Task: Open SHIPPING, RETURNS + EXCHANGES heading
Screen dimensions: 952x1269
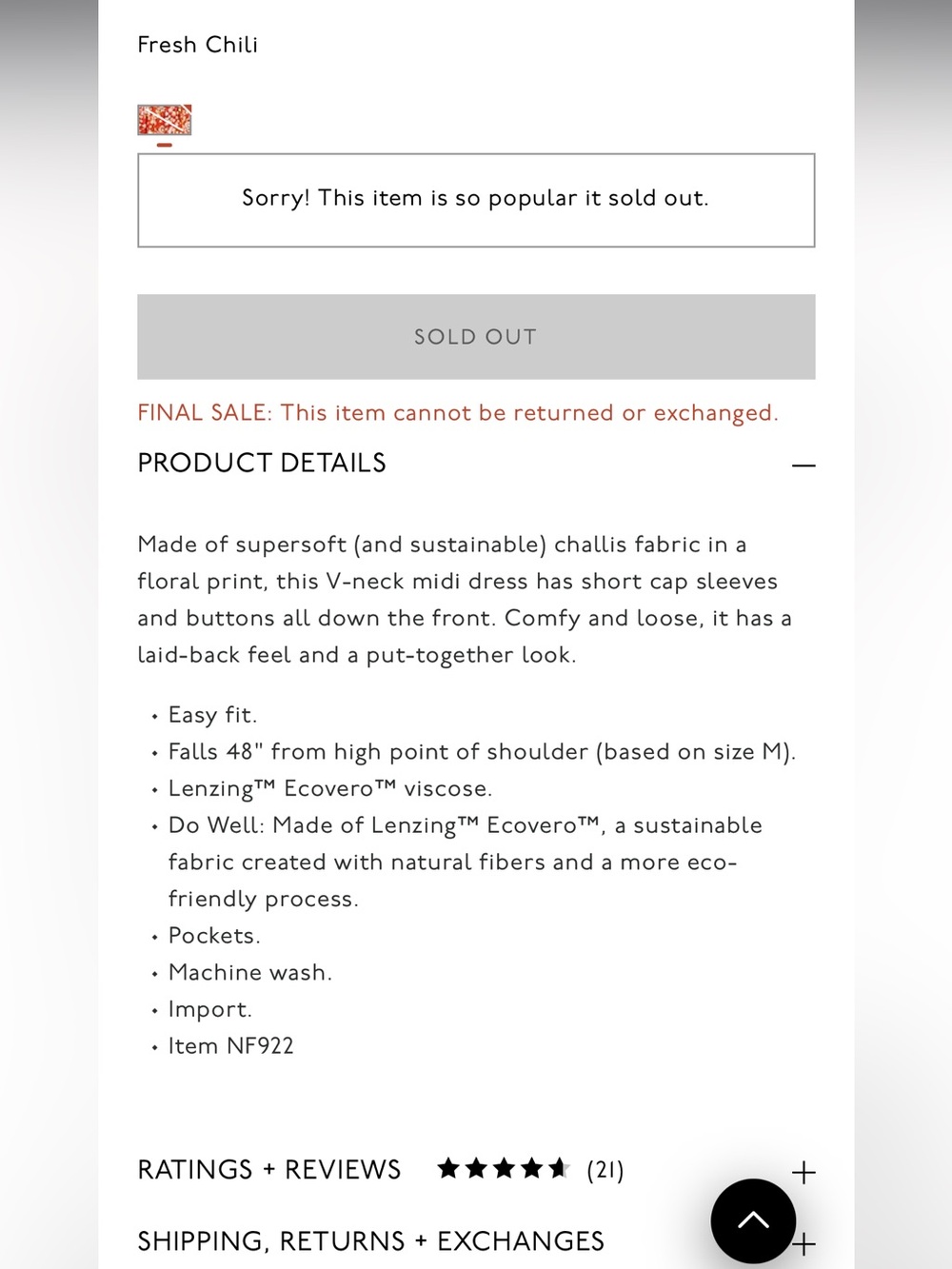Action: coord(371,1241)
